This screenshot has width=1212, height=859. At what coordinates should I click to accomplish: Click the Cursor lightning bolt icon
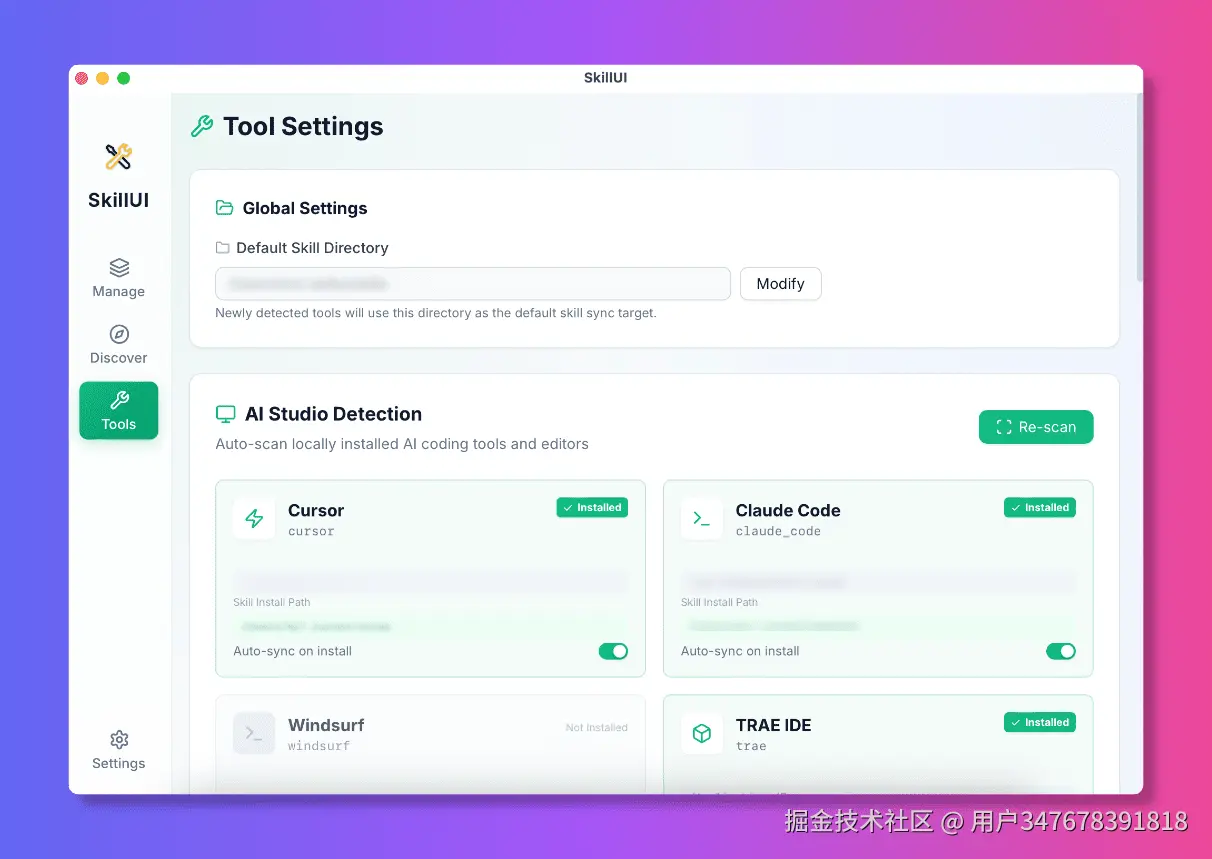click(x=254, y=519)
